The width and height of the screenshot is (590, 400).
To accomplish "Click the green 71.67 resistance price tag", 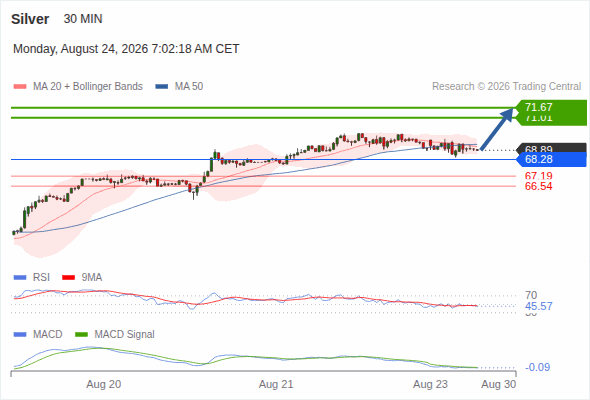I will 551,108.
